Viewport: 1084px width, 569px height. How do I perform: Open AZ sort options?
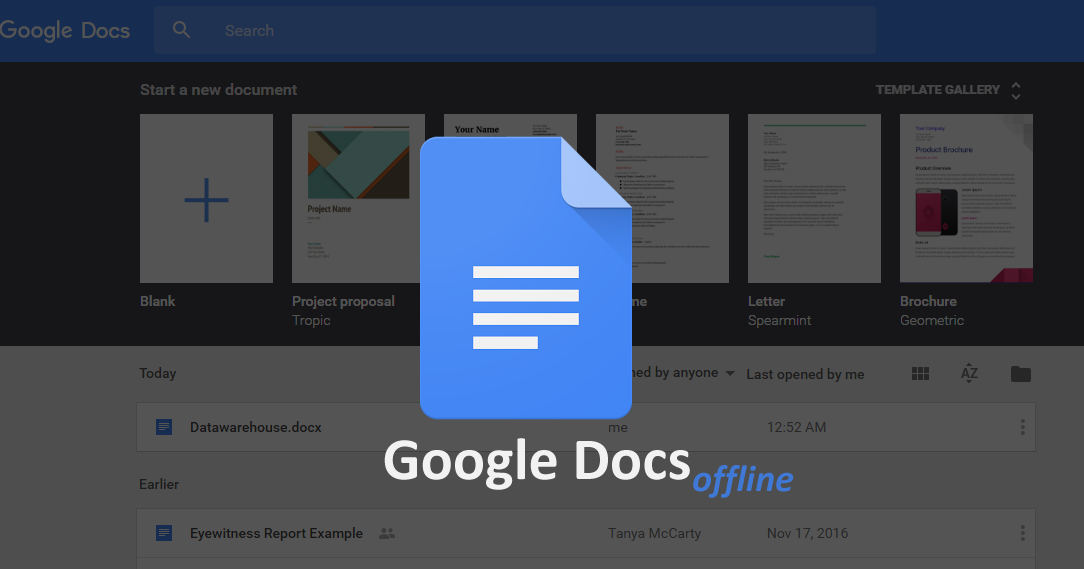pyautogui.click(x=969, y=373)
